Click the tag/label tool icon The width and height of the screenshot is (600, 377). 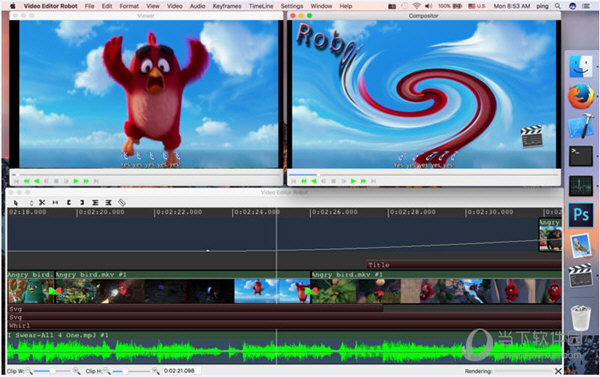tap(122, 202)
